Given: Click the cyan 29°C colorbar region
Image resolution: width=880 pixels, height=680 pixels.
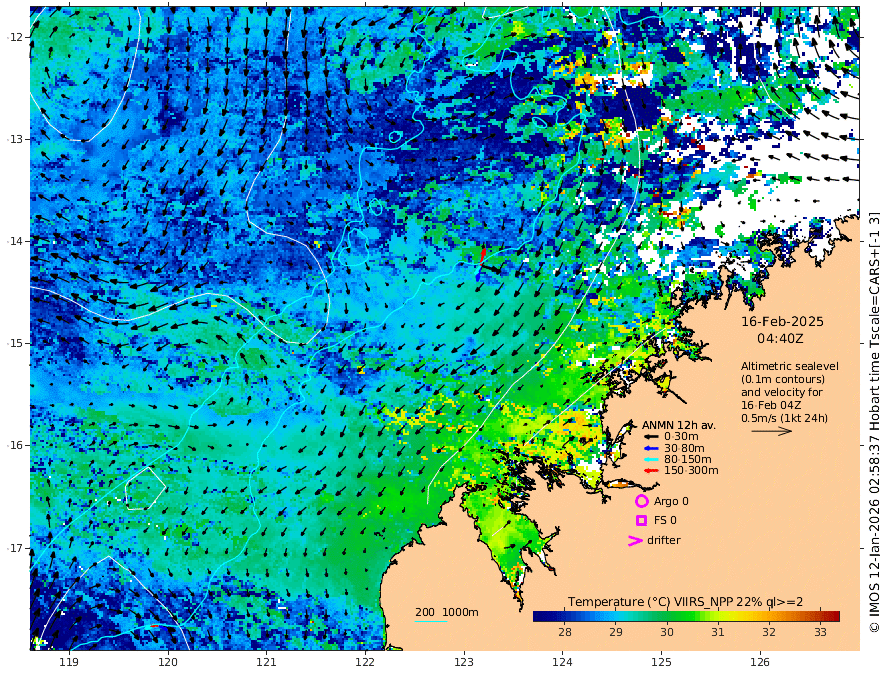Looking at the screenshot, I should (616, 617).
